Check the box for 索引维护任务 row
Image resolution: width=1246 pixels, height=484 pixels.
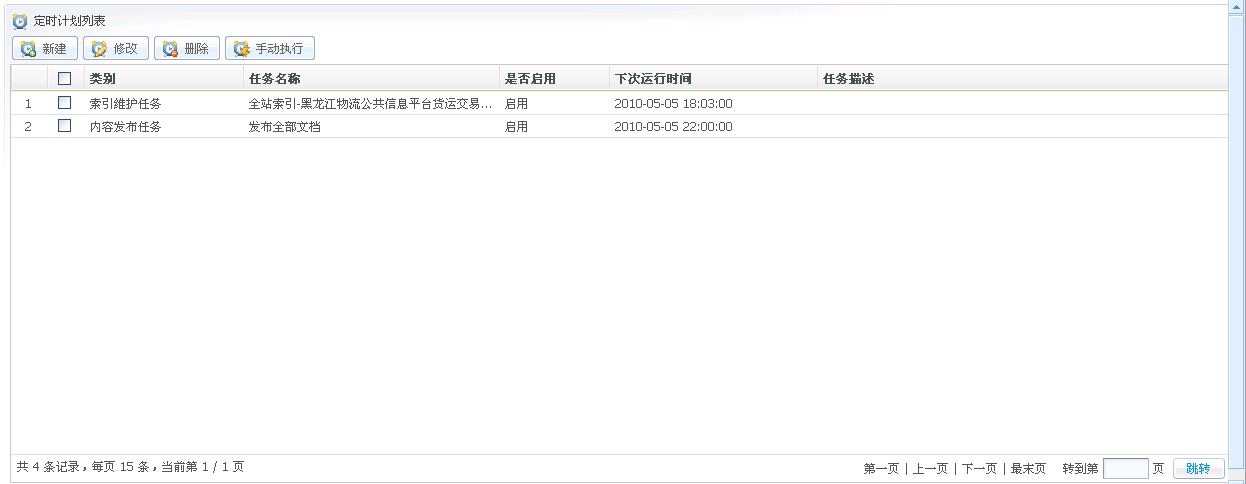[65, 102]
